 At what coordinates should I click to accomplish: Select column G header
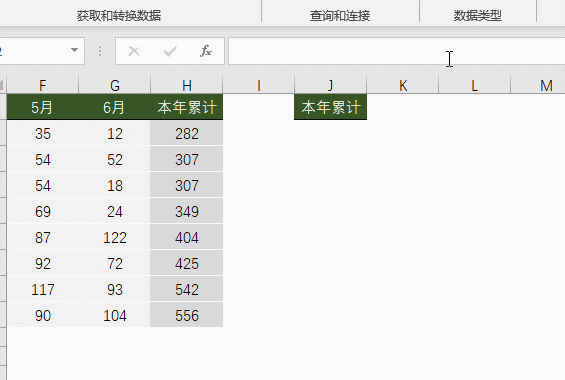tap(115, 86)
